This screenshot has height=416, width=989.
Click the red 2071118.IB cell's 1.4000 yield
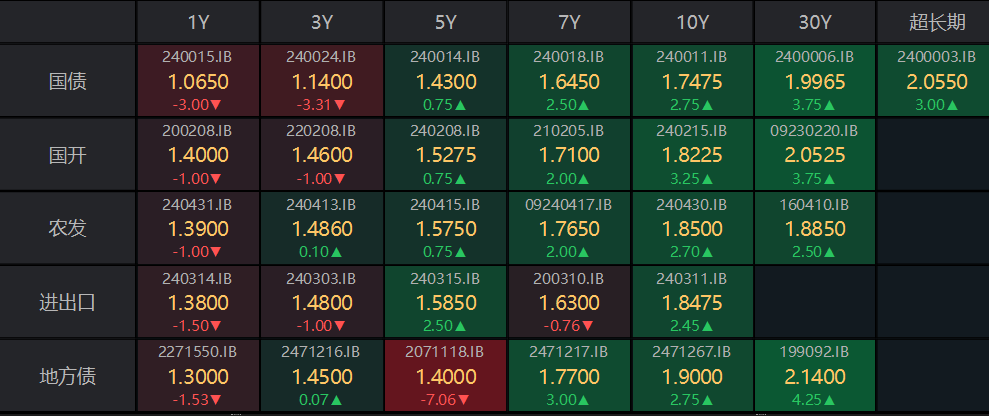(x=445, y=376)
